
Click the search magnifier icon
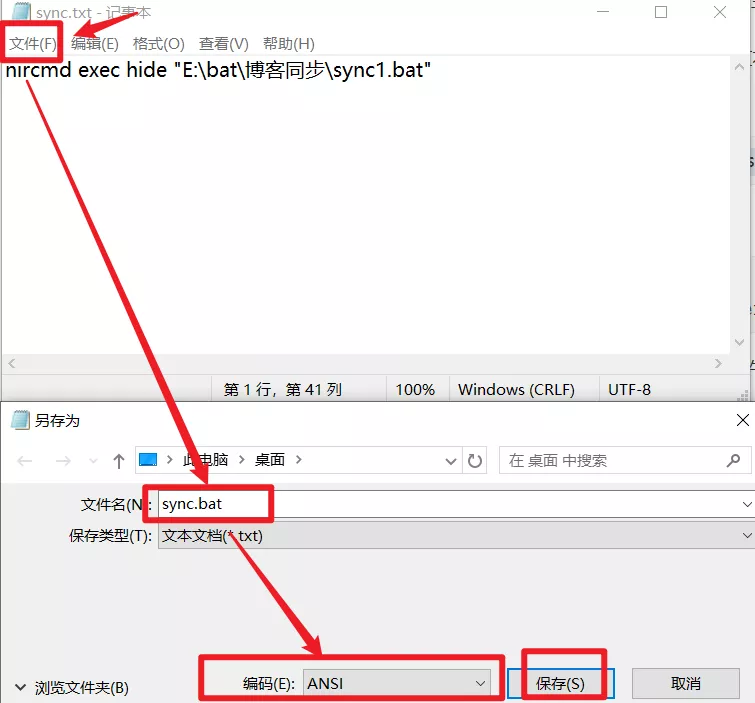click(x=733, y=461)
